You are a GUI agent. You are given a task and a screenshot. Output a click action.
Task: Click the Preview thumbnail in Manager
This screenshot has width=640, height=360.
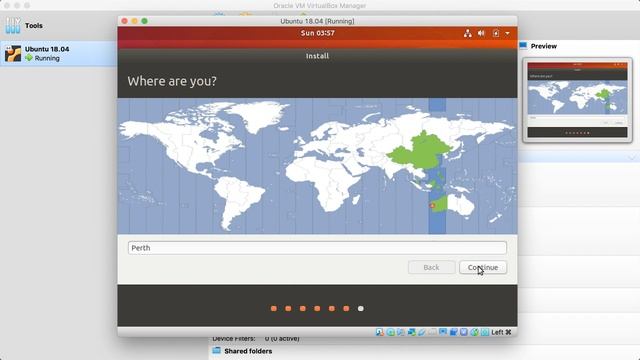[x=577, y=100]
